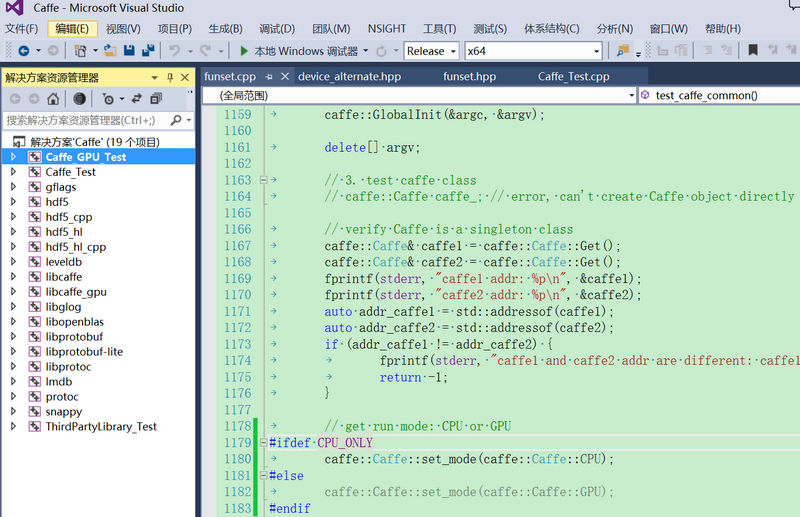Click the Redo arrow icon
Image resolution: width=800 pixels, height=517 pixels.
pos(206,51)
